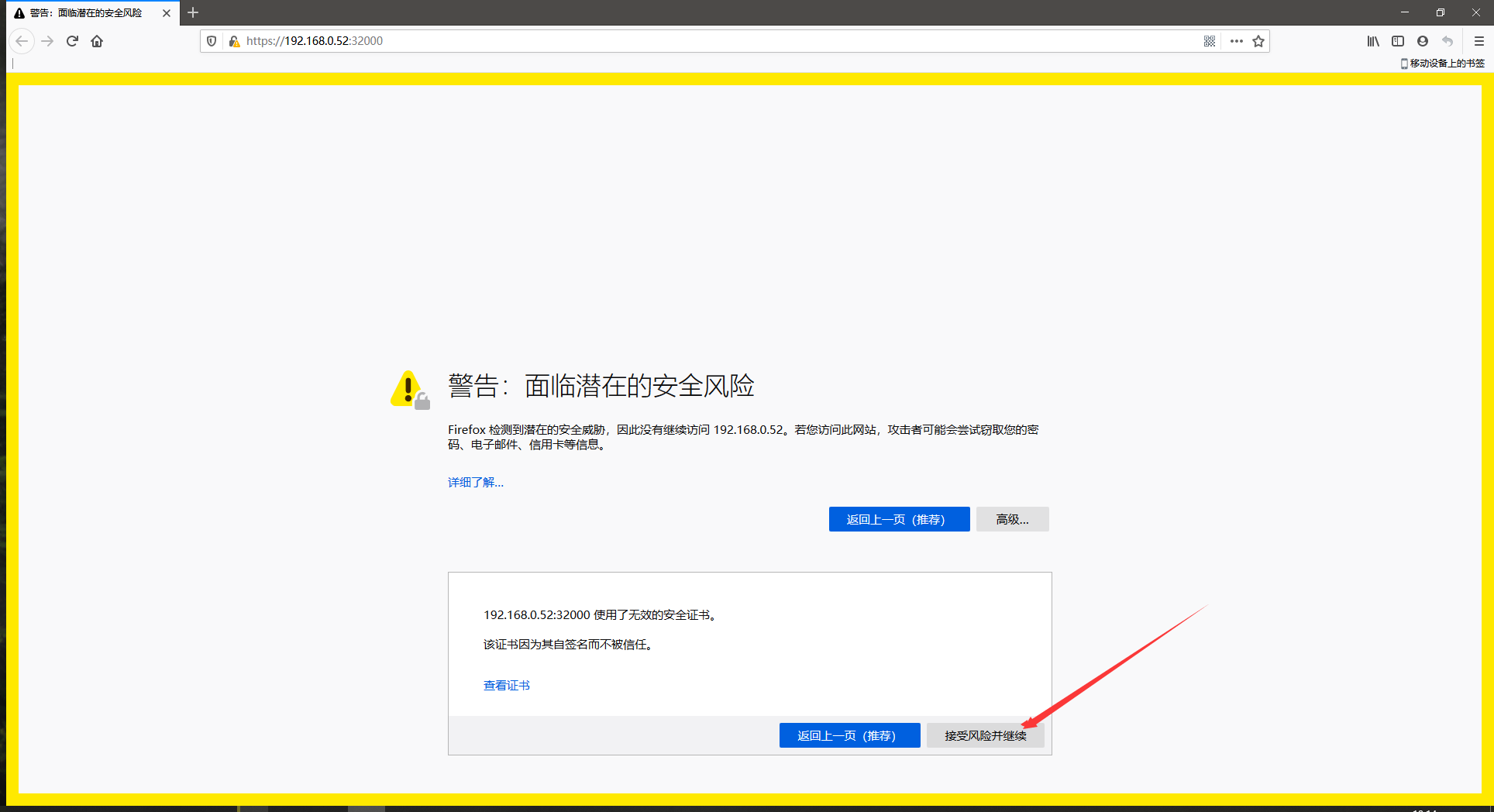The height and width of the screenshot is (812, 1494).
Task: Open the '查看证书' link
Action: click(x=507, y=685)
